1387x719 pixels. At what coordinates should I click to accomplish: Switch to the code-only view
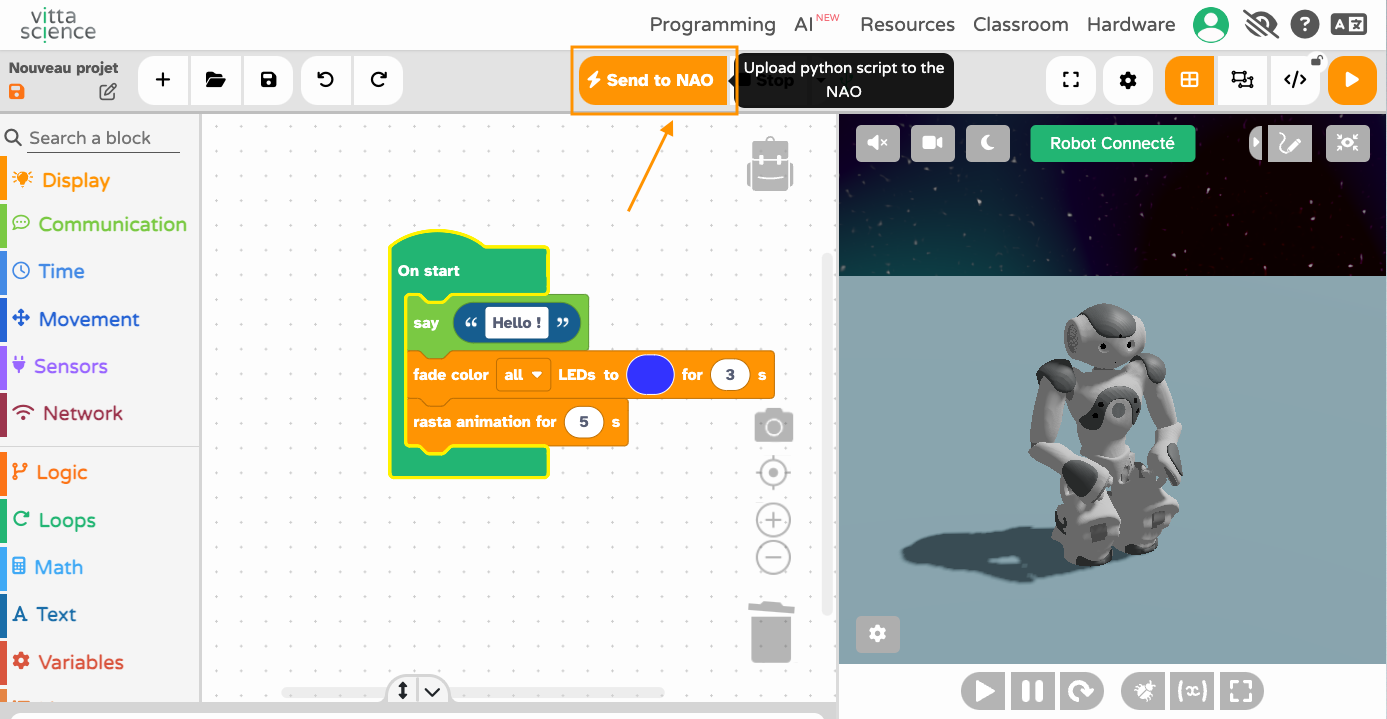[x=1295, y=80]
